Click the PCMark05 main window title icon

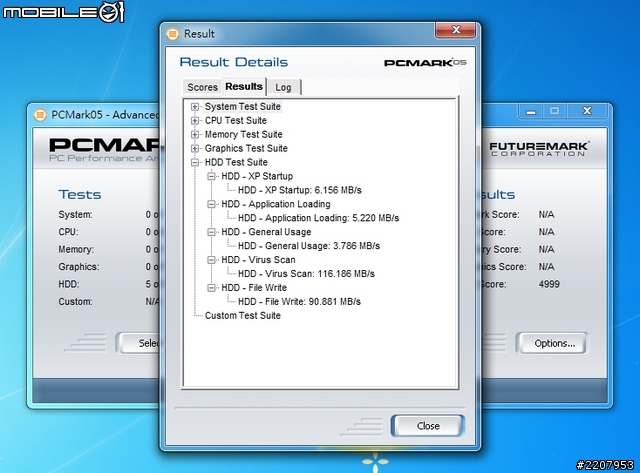click(x=40, y=115)
